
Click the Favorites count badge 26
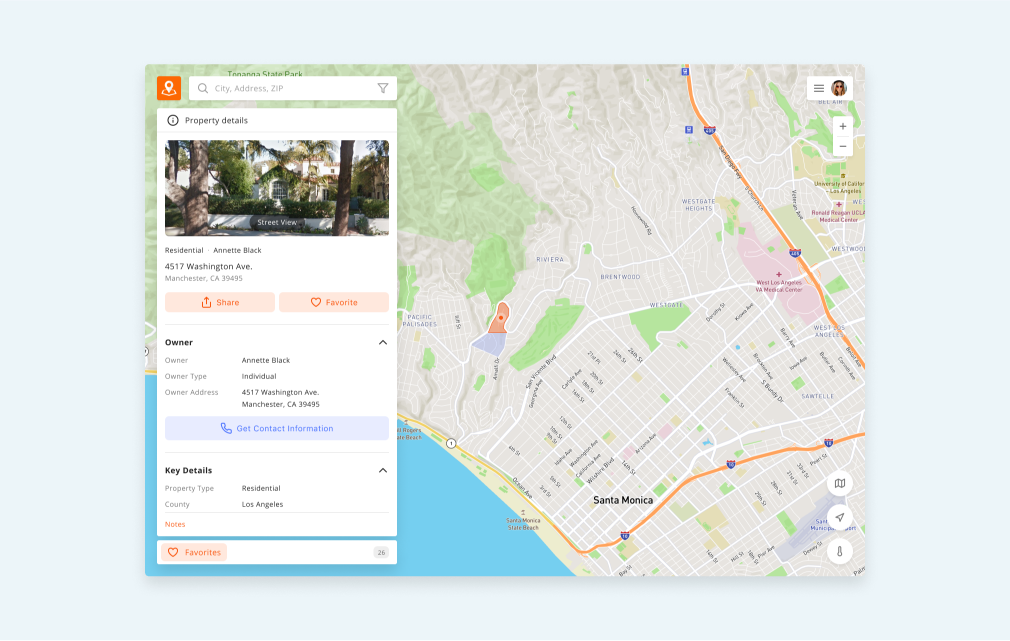tap(381, 553)
